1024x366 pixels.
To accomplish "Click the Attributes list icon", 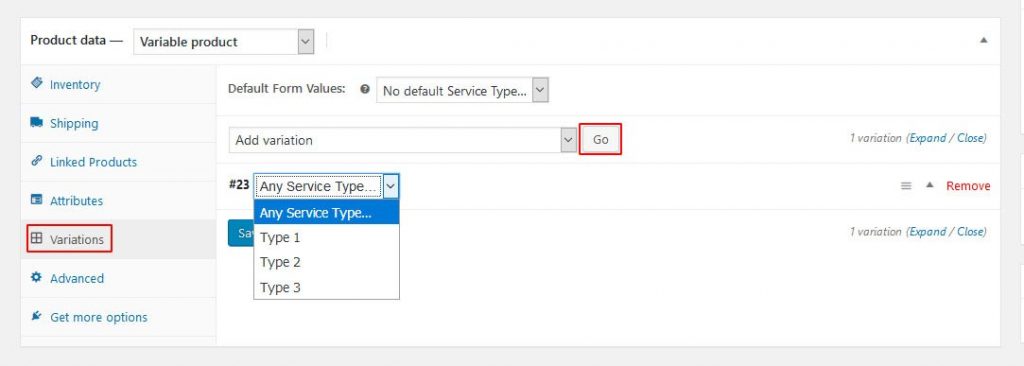I will [x=37, y=200].
